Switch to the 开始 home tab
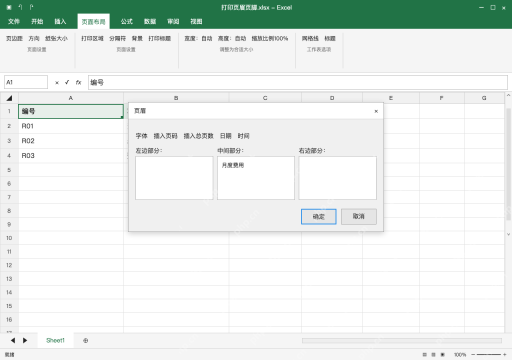The height and width of the screenshot is (360, 512). pyautogui.click(x=37, y=21)
